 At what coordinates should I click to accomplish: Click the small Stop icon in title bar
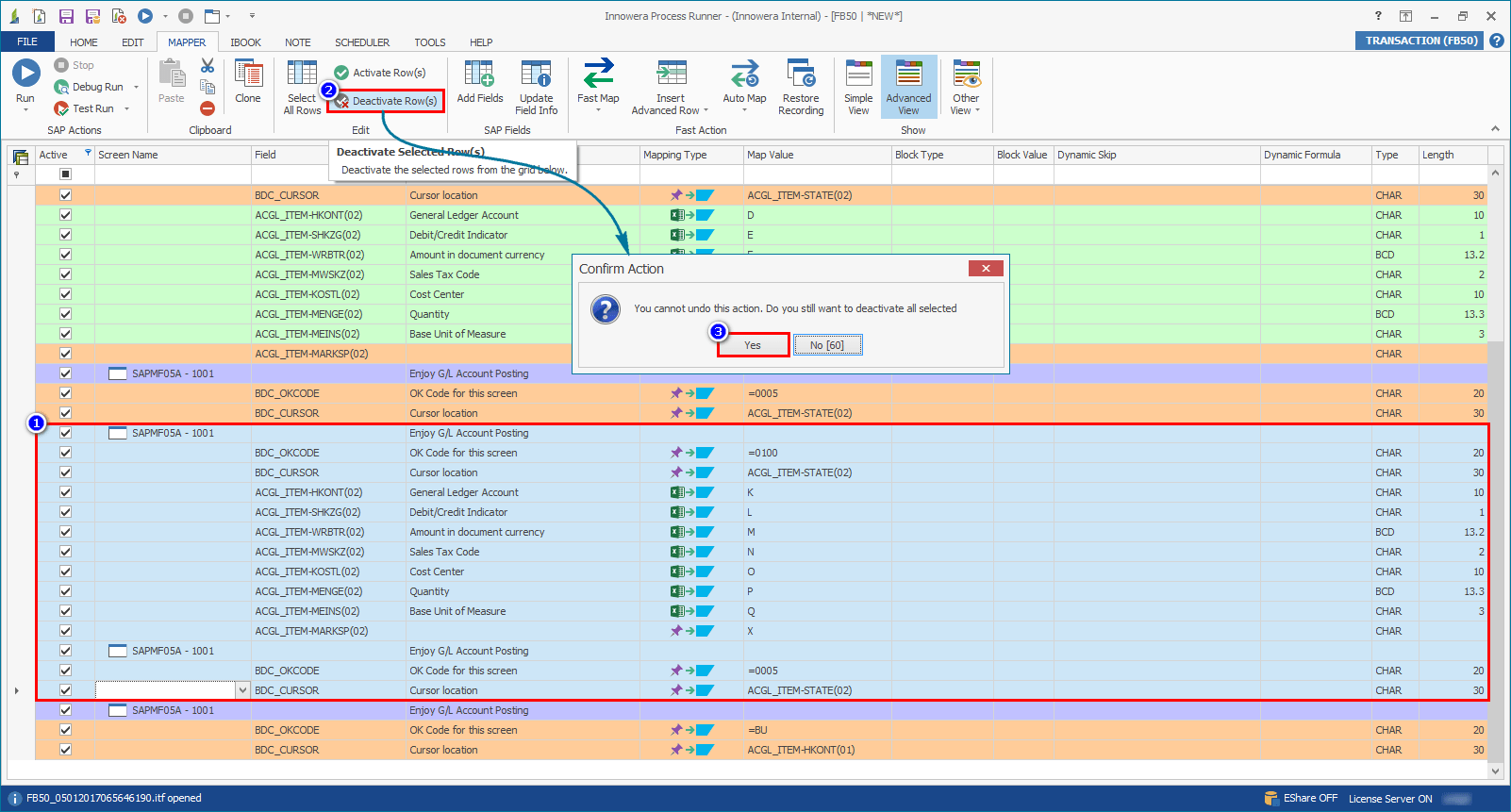[x=186, y=16]
